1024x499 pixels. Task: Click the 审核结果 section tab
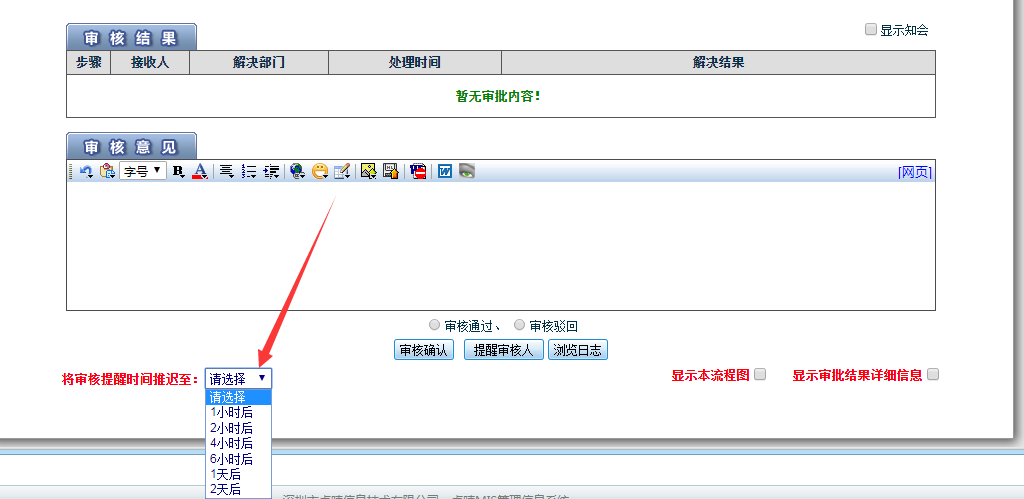(131, 38)
